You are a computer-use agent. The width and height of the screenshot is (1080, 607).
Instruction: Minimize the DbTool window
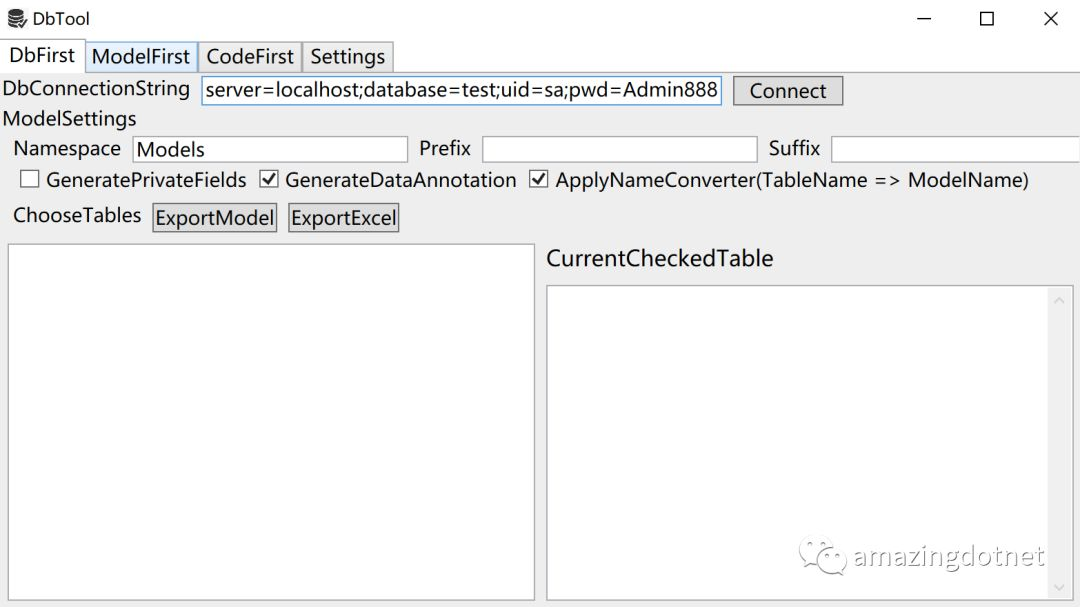click(x=924, y=19)
